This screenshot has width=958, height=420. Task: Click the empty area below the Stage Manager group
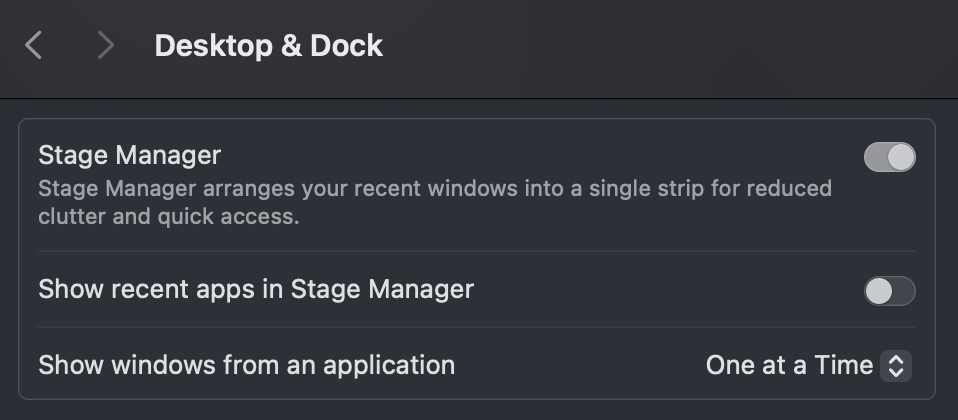479,411
